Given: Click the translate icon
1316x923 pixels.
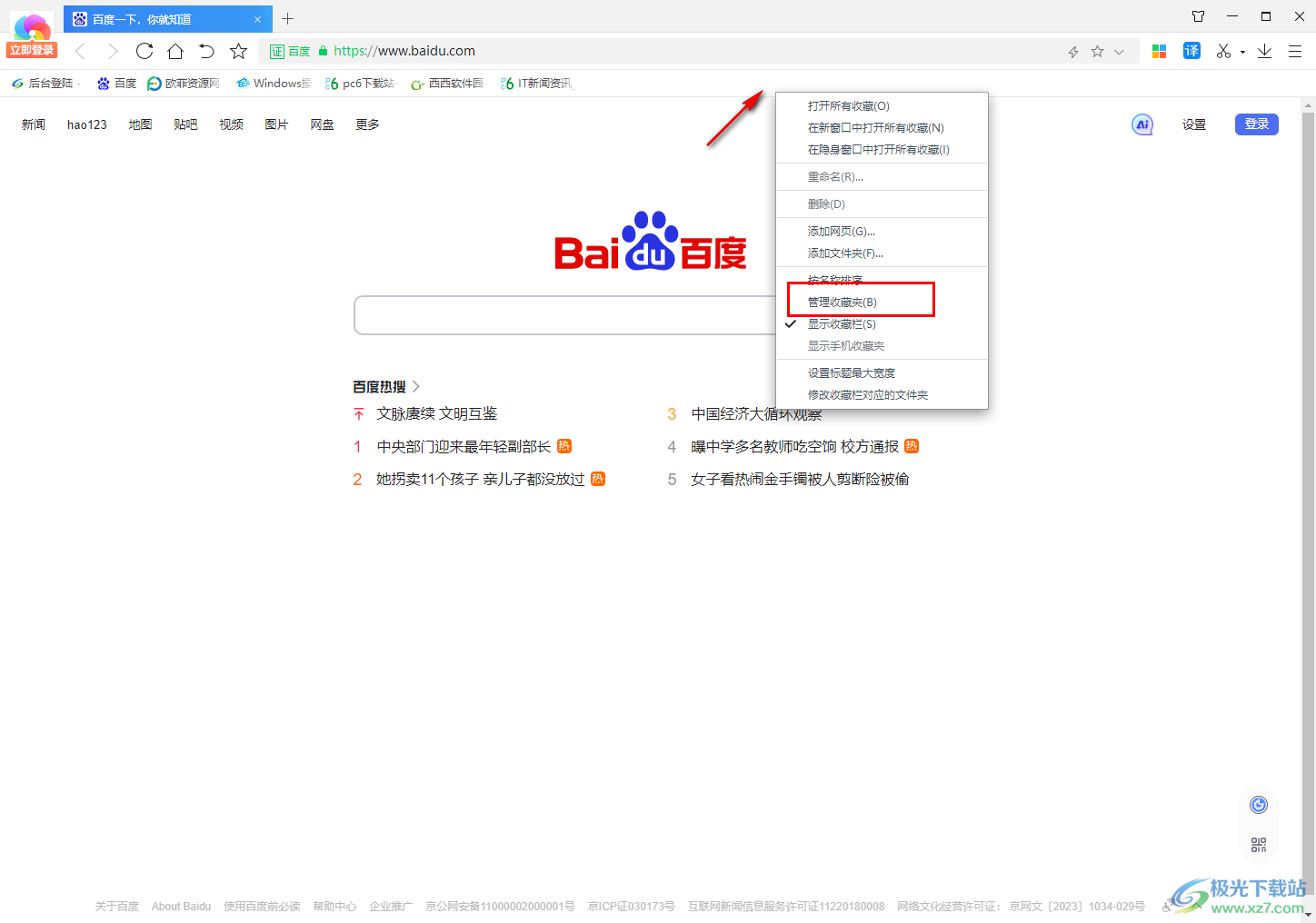Looking at the screenshot, I should pyautogui.click(x=1191, y=51).
